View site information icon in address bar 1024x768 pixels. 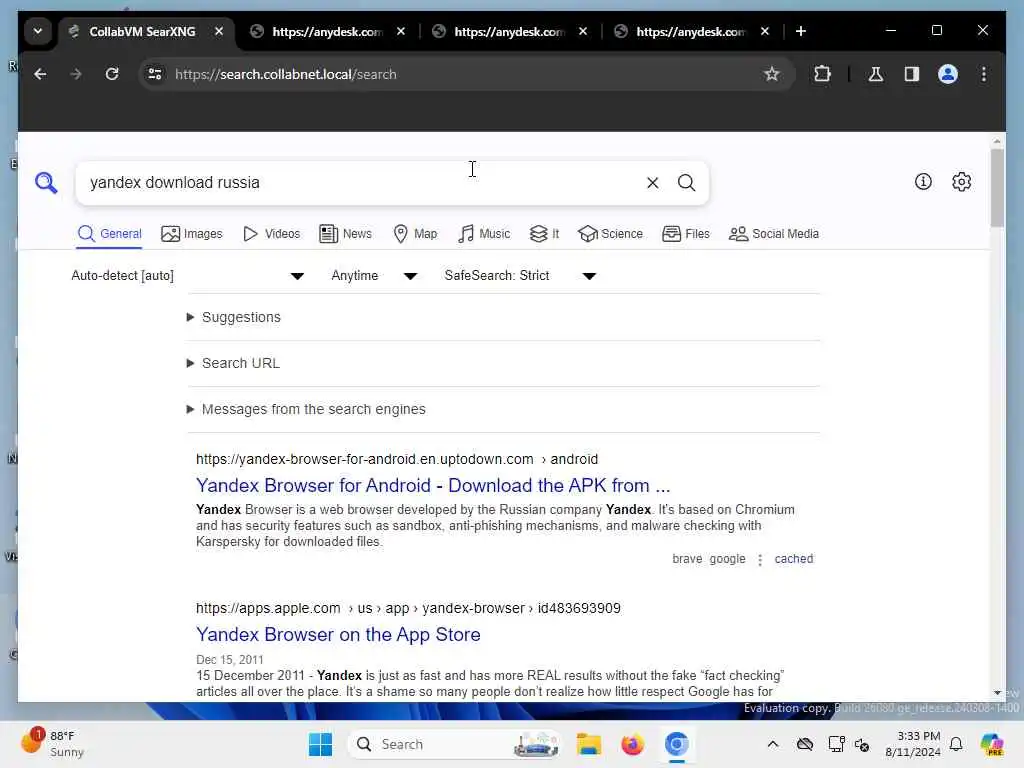(x=155, y=74)
